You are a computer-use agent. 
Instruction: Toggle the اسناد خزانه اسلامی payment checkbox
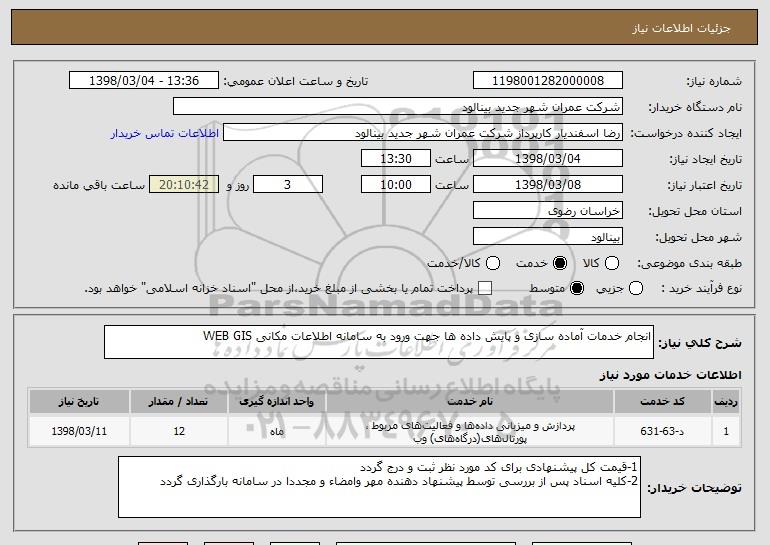point(485,288)
